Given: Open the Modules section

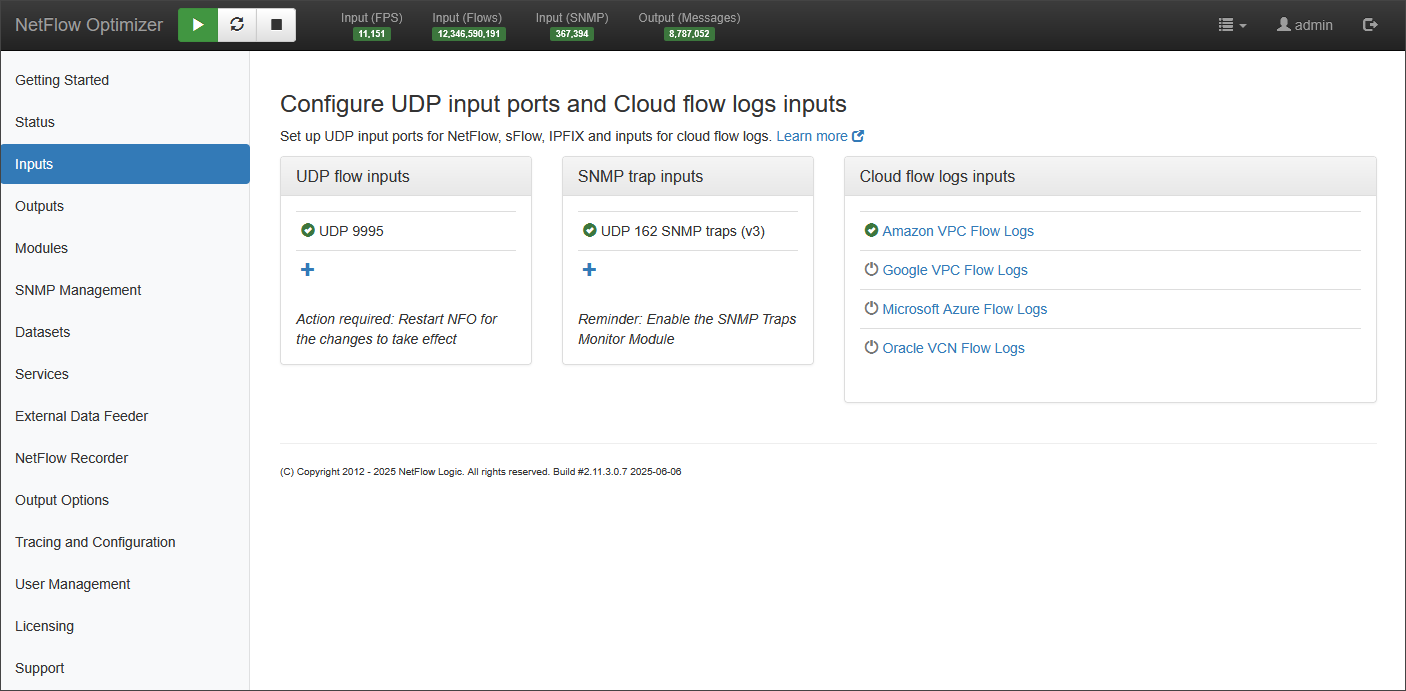Looking at the screenshot, I should pyautogui.click(x=125, y=248).
